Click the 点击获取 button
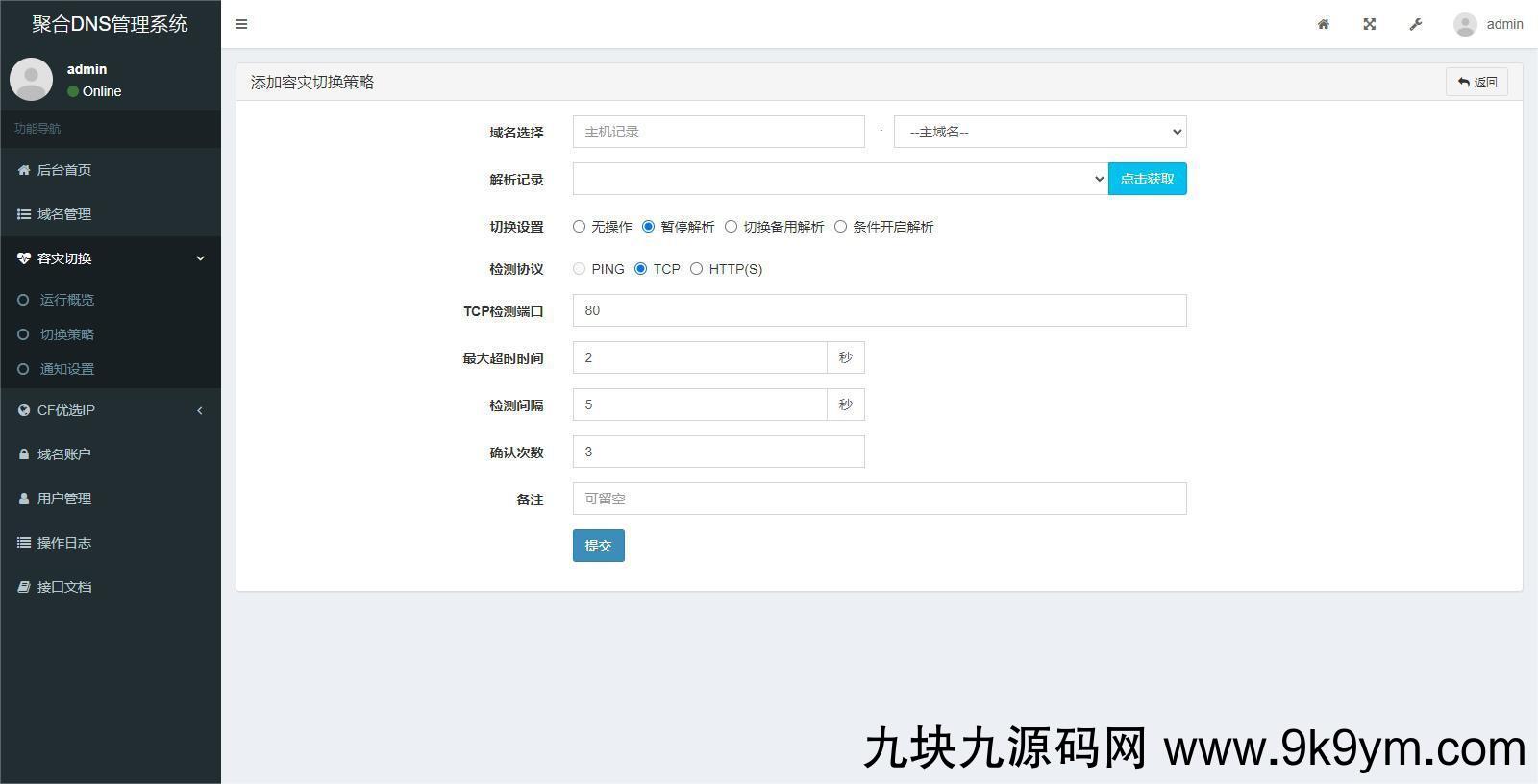Image resolution: width=1538 pixels, height=784 pixels. (x=1147, y=179)
